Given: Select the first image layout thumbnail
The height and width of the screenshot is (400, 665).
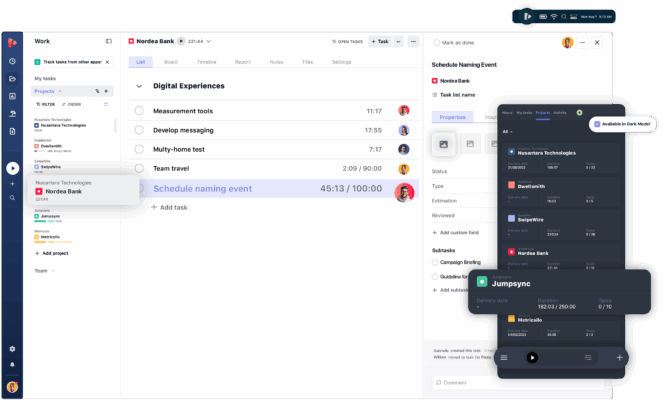Looking at the screenshot, I should pyautogui.click(x=444, y=144).
